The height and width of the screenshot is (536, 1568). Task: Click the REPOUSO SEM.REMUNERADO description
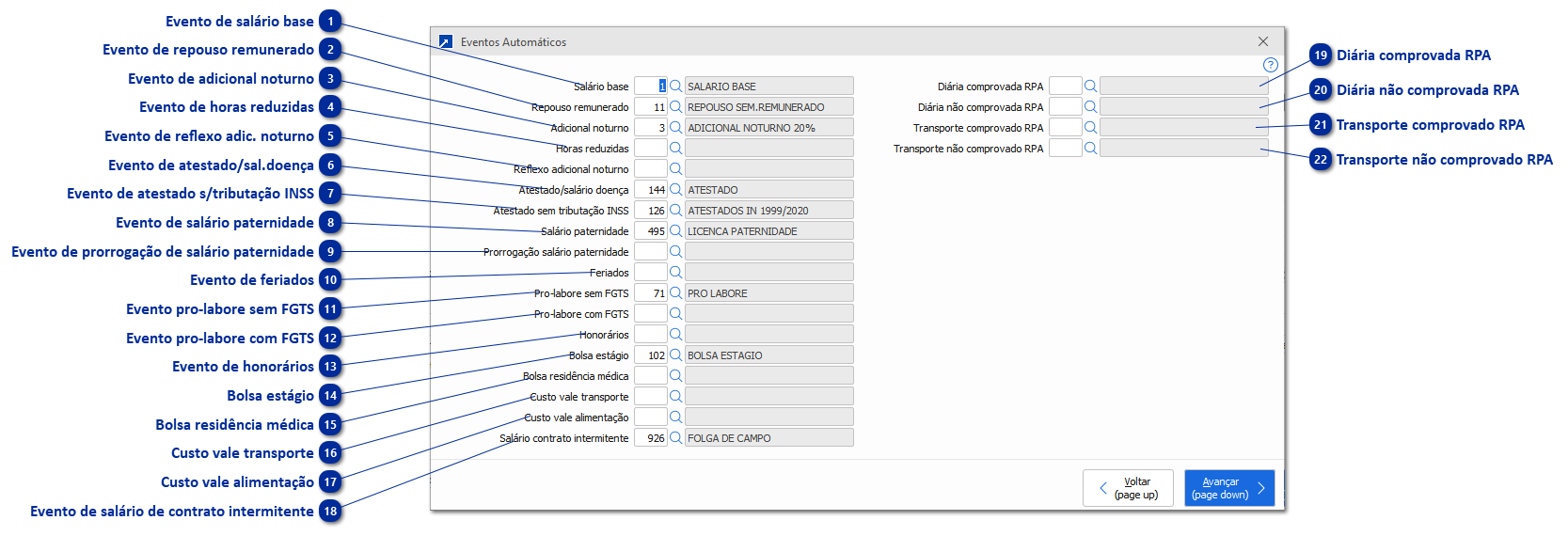tap(769, 106)
